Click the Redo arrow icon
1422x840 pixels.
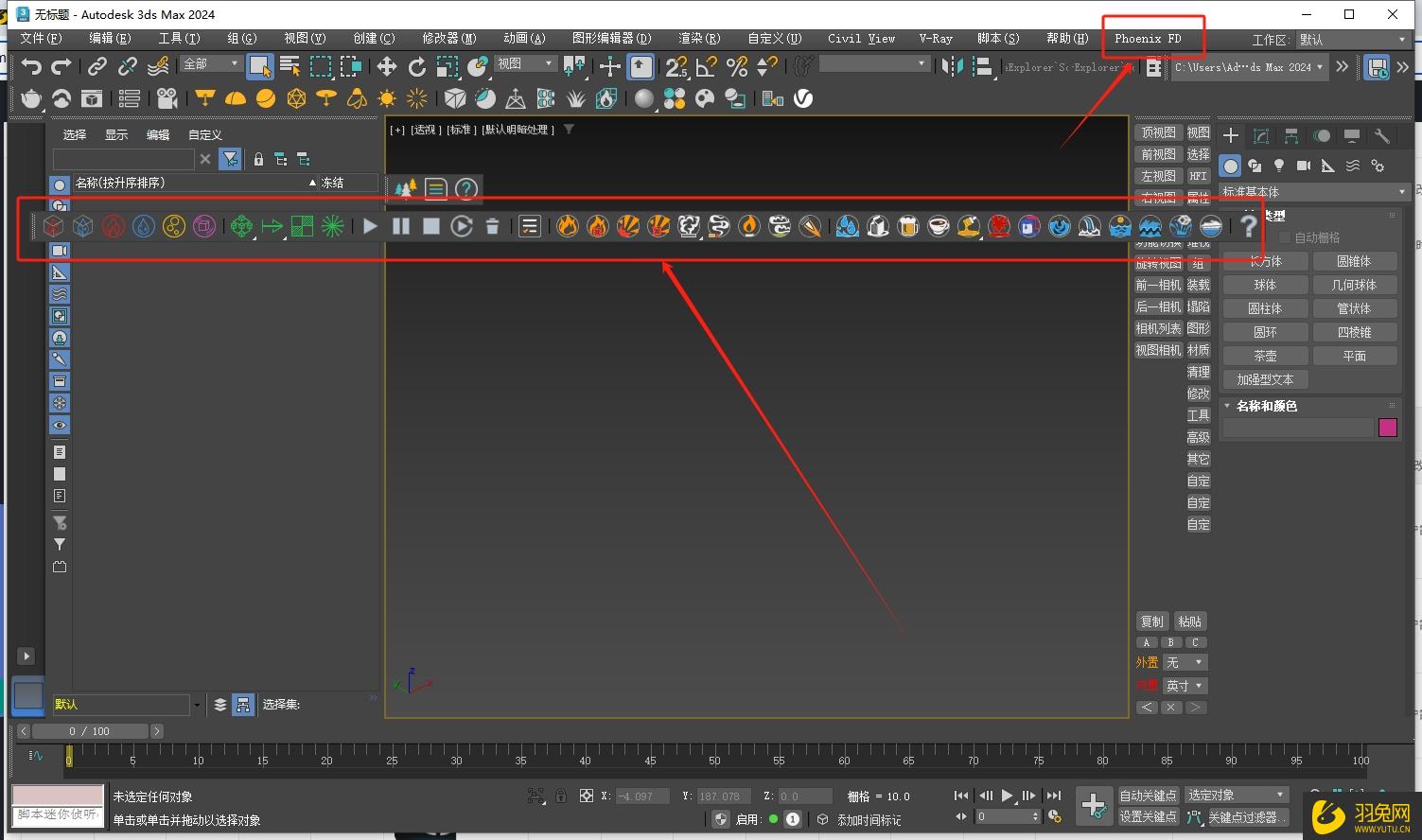click(61, 66)
